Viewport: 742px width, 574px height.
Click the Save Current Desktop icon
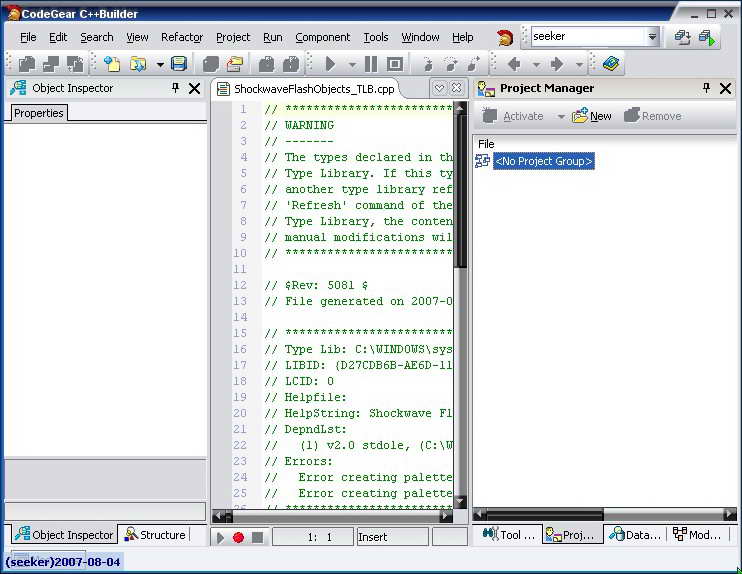[682, 37]
